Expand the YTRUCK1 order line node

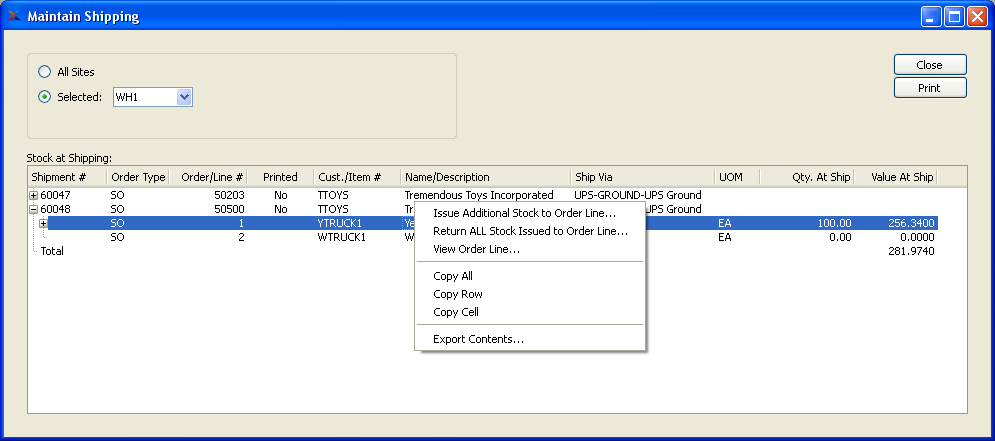point(43,223)
